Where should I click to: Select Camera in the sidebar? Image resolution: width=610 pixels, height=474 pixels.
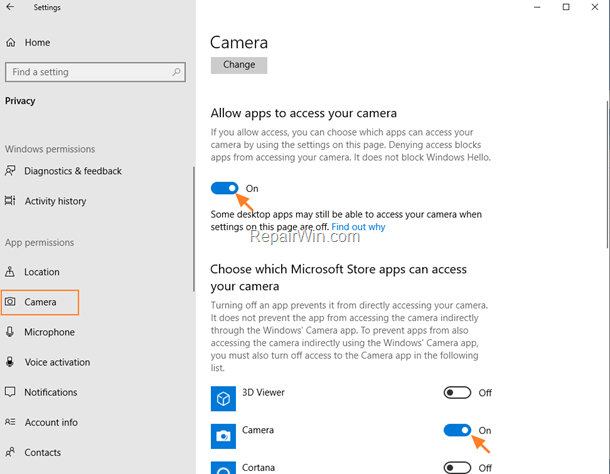point(40,302)
